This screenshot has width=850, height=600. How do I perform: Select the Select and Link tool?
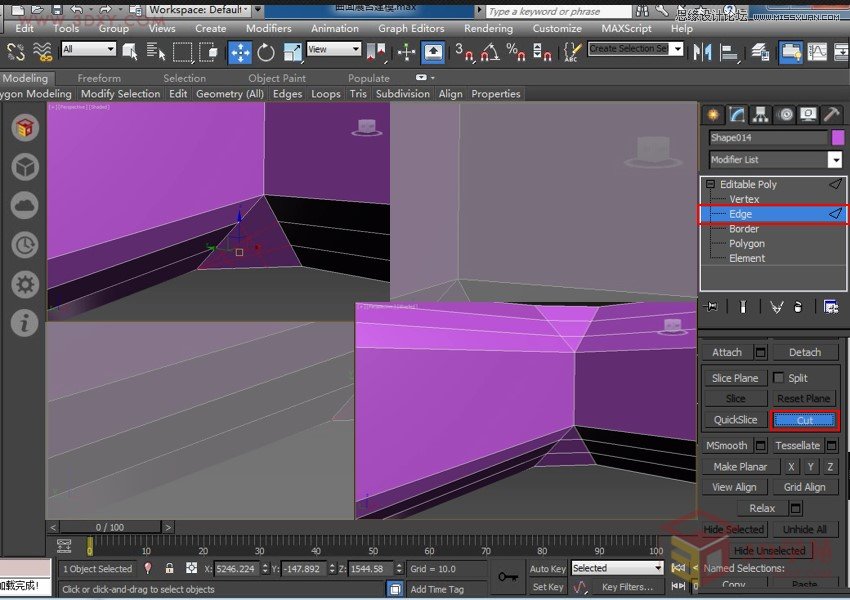click(16, 53)
